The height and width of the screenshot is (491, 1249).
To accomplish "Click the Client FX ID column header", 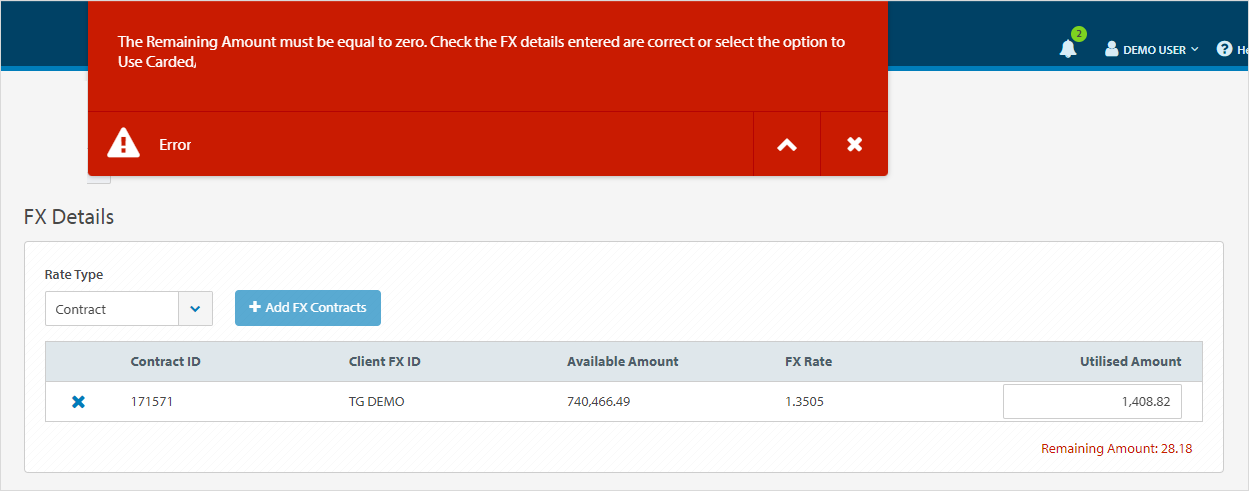I will coord(384,361).
